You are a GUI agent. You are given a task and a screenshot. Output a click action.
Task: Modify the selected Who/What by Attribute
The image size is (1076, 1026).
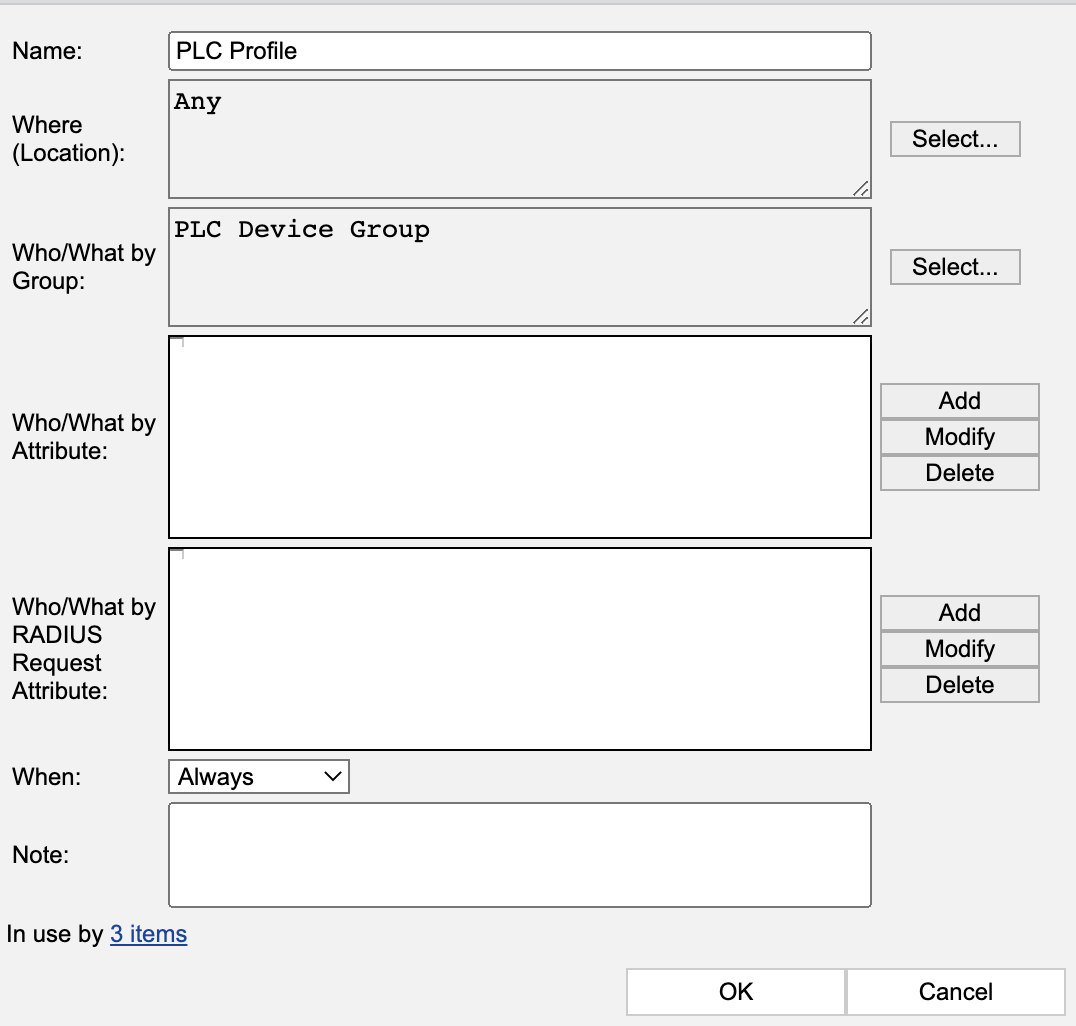pos(959,436)
